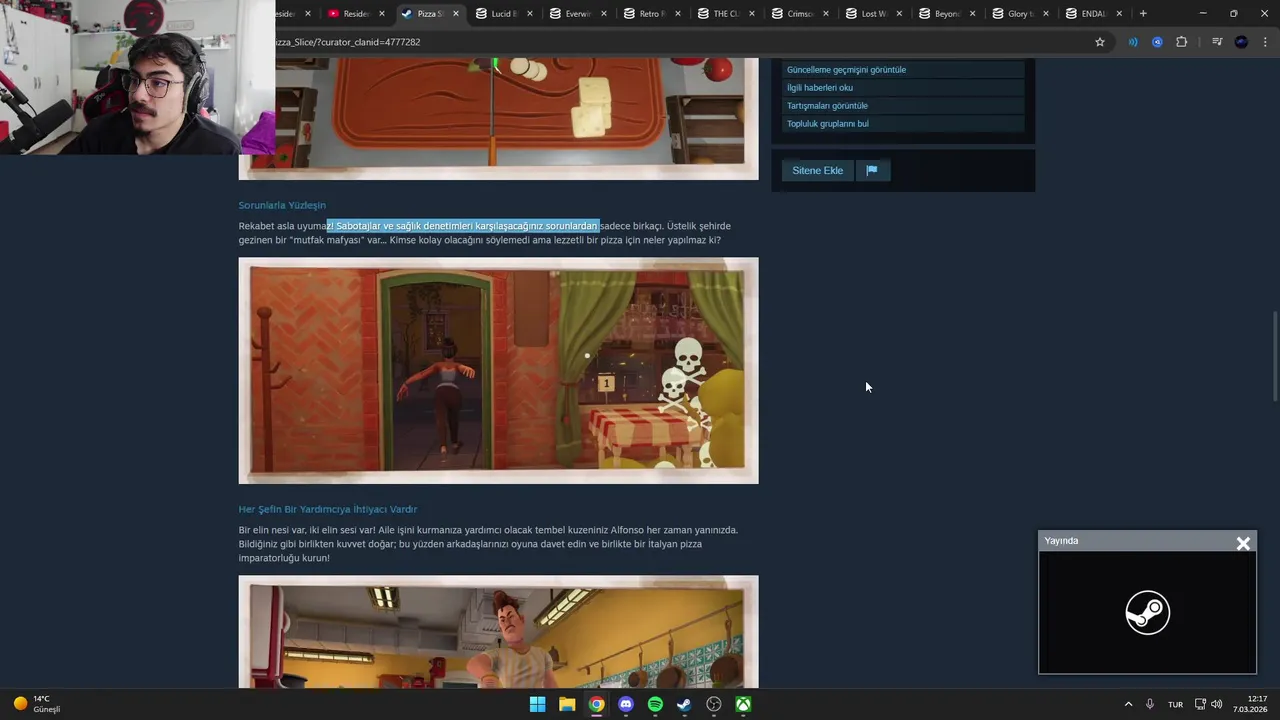1280x720 pixels.
Task: Open the Extensions puzzle-piece menu
Action: coord(1181,42)
